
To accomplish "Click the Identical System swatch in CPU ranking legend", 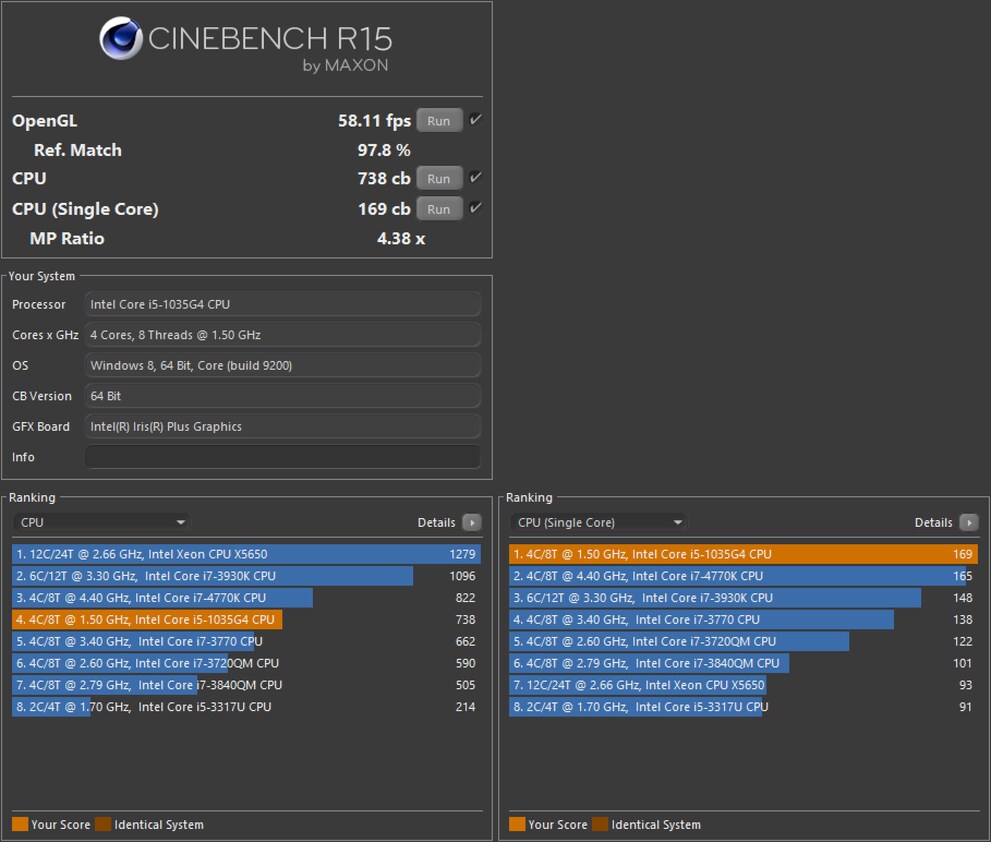I will 102,824.
